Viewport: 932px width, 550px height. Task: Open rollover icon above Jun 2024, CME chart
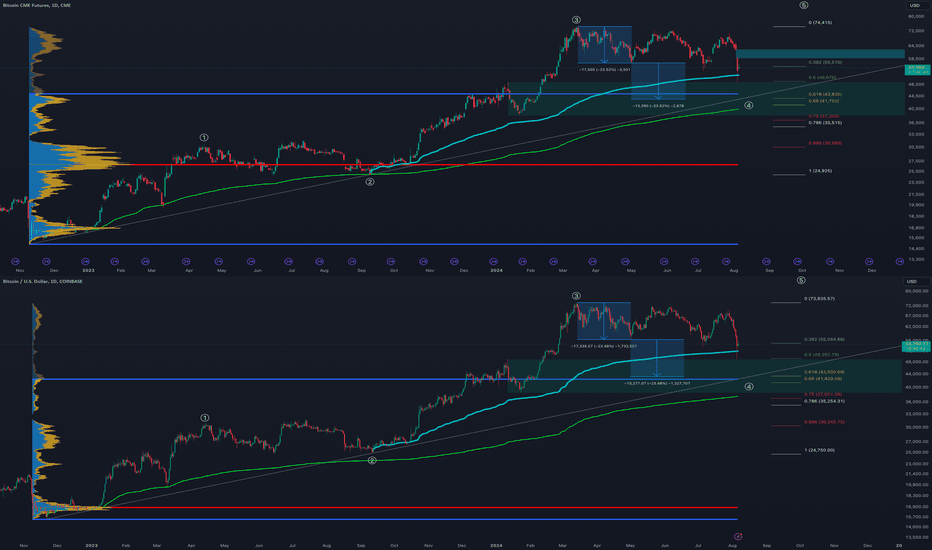coord(664,261)
